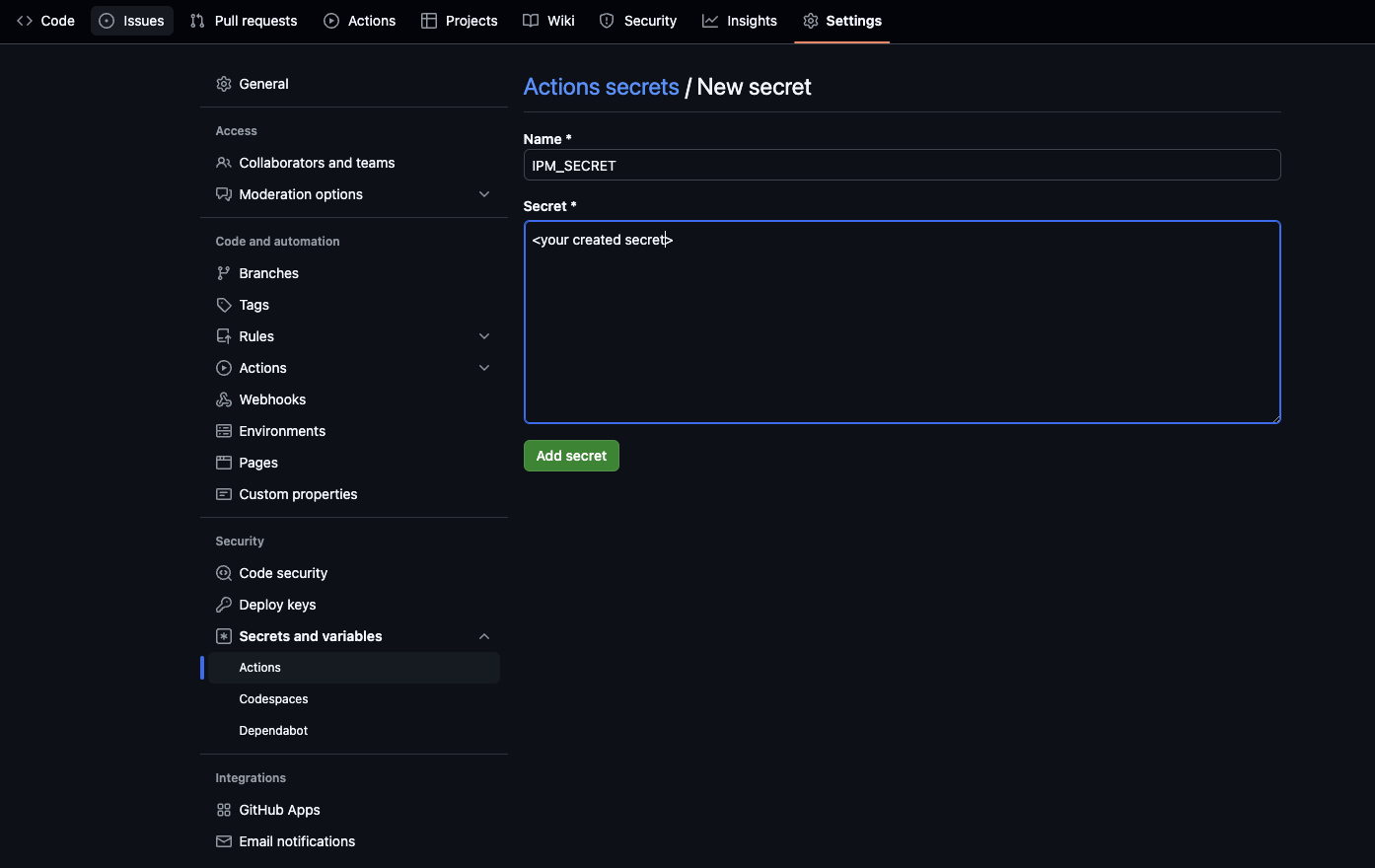
Task: Click the sidebar Actions play icon
Action: tap(224, 368)
